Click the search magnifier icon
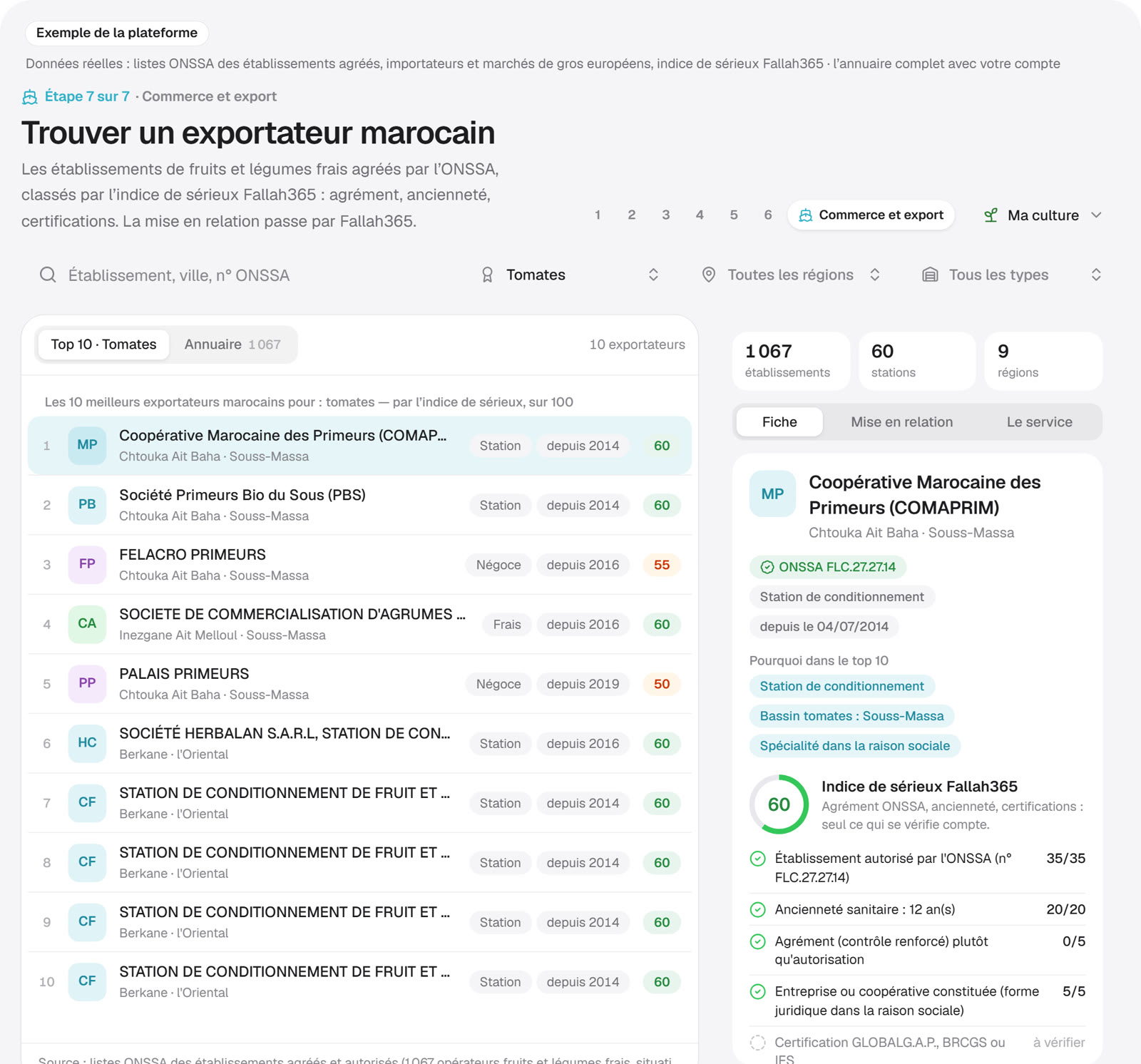This screenshot has height=1064, width=1141. (48, 275)
